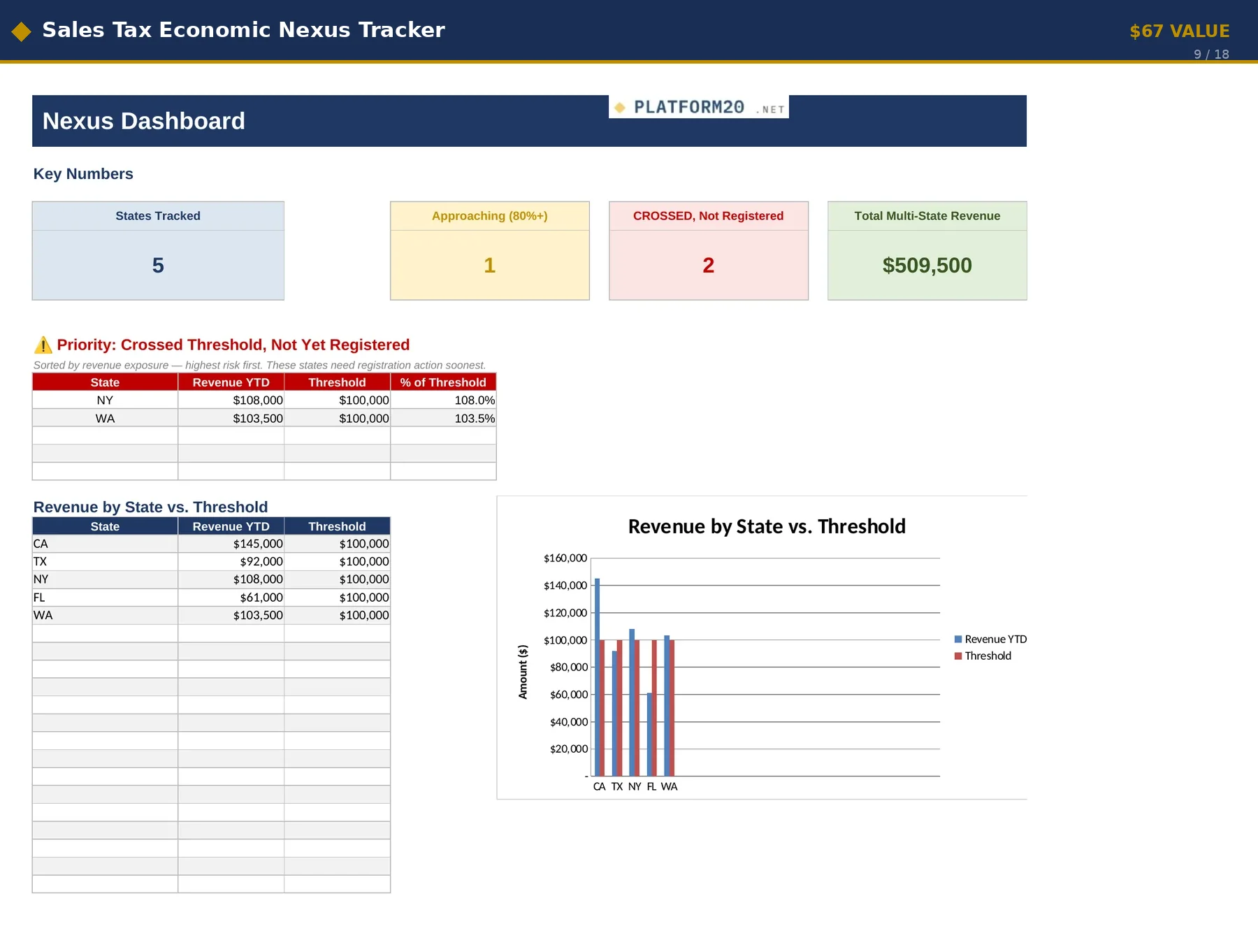1258x952 pixels.
Task: Click the 103.5% cell
Action: tap(443, 419)
